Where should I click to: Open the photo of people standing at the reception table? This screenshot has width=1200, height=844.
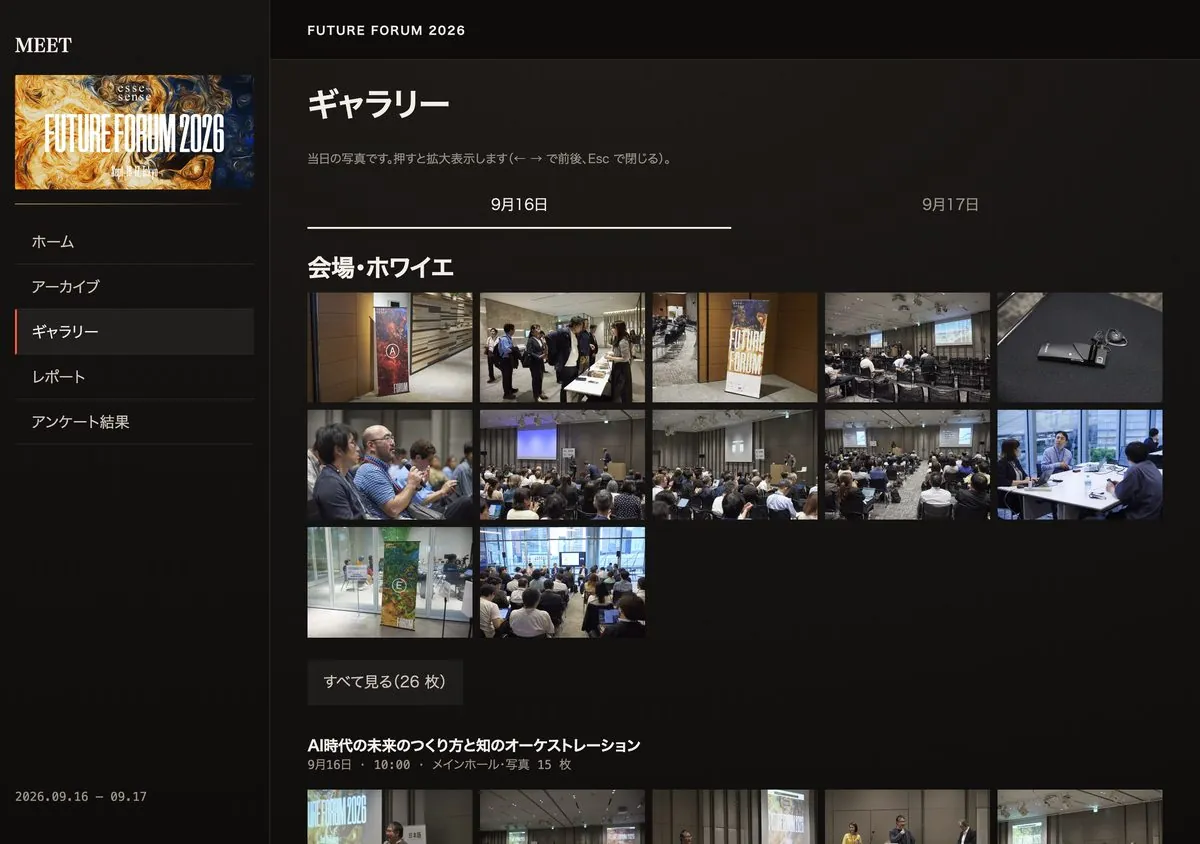(x=562, y=347)
